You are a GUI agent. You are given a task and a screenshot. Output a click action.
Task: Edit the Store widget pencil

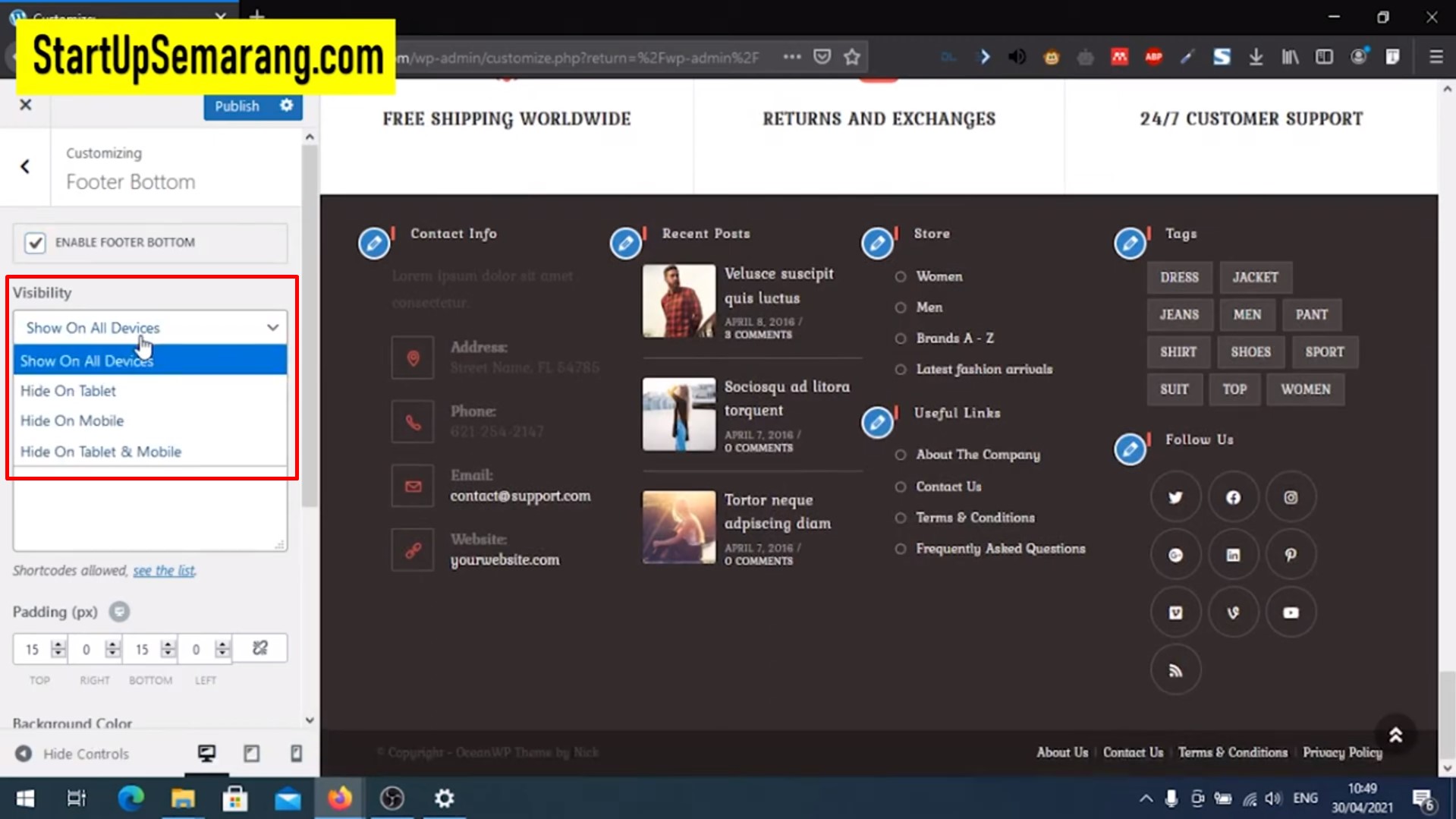coord(877,244)
